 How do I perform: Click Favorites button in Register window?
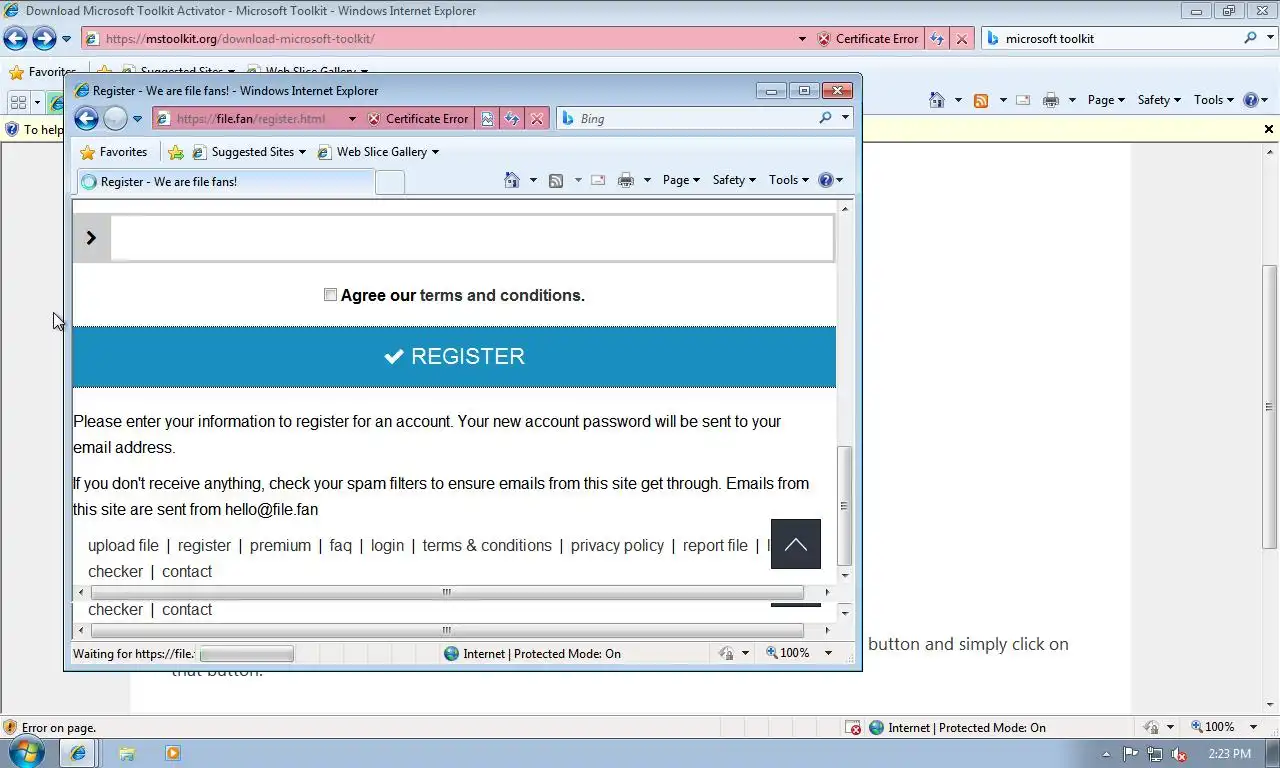tap(113, 152)
